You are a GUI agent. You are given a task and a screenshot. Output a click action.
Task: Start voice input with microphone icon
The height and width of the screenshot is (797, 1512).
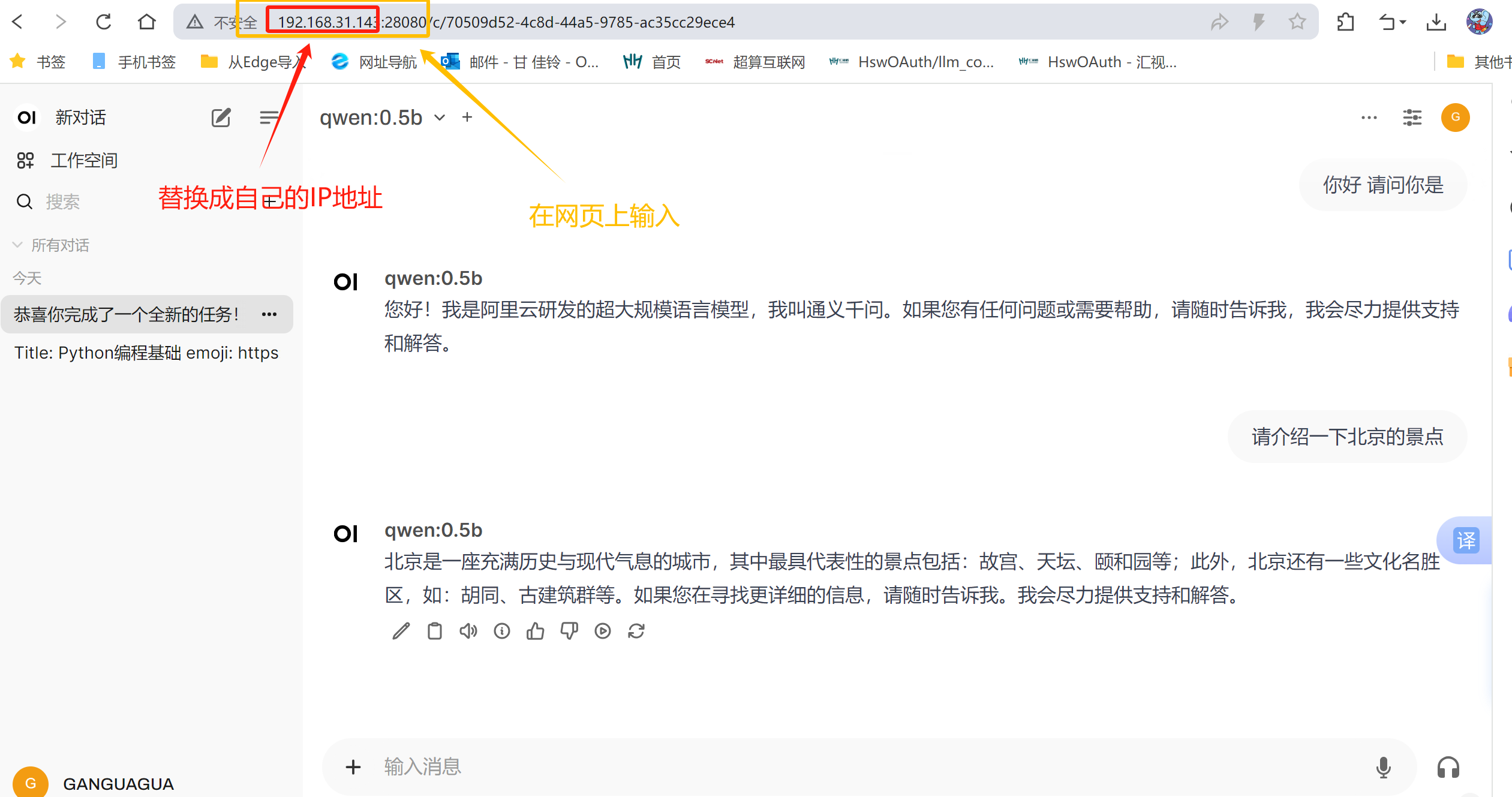tap(1383, 768)
